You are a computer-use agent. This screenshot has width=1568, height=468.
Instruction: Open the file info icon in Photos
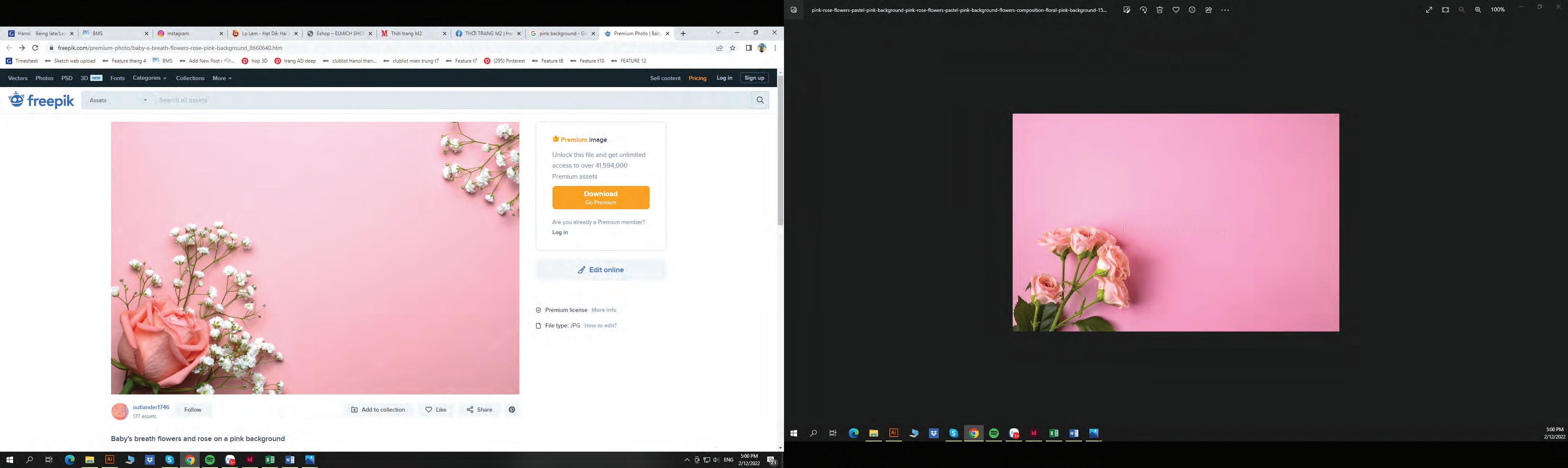(1192, 10)
